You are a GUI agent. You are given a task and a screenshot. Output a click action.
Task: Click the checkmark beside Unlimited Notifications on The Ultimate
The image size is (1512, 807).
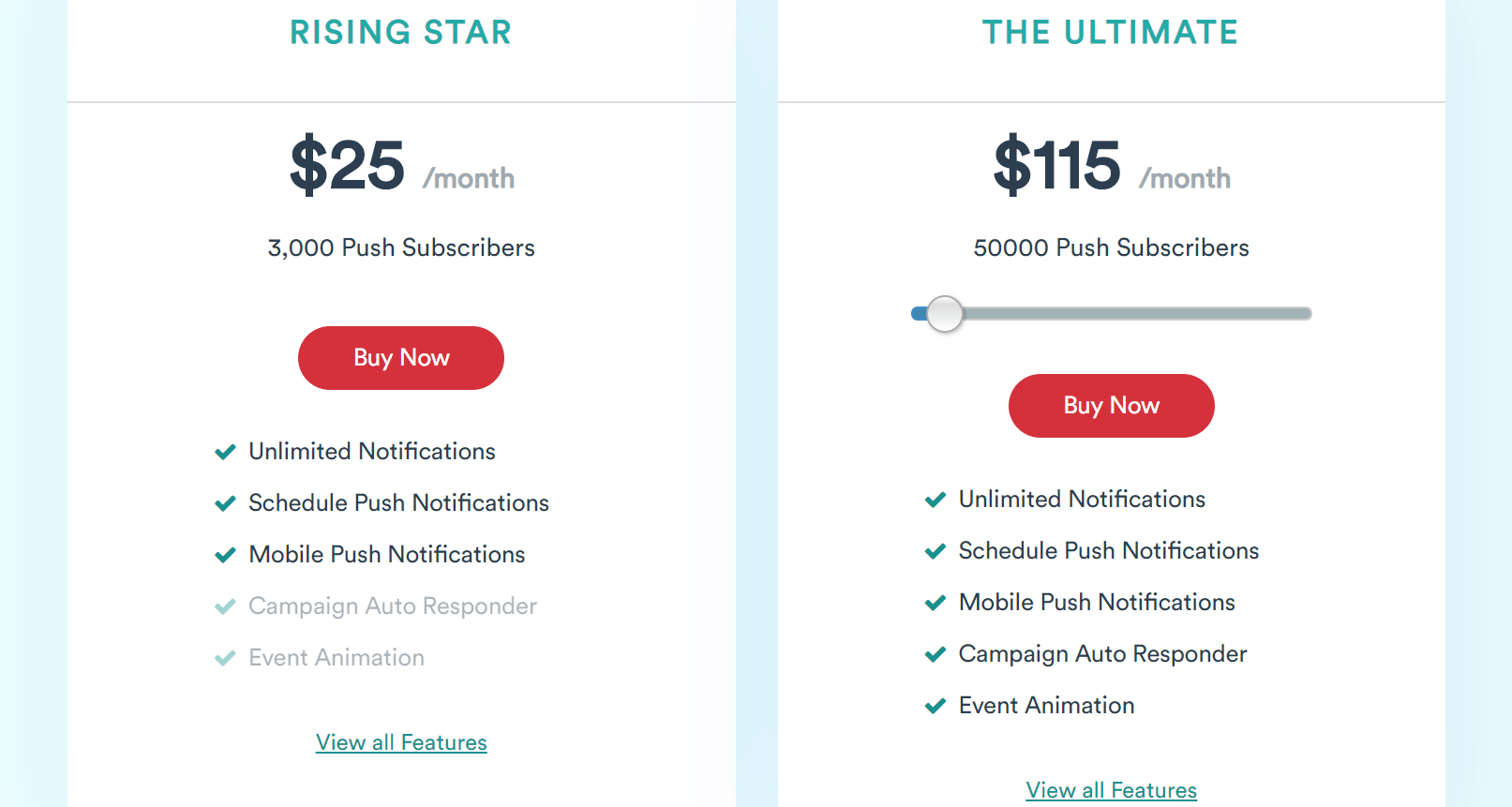[935, 499]
